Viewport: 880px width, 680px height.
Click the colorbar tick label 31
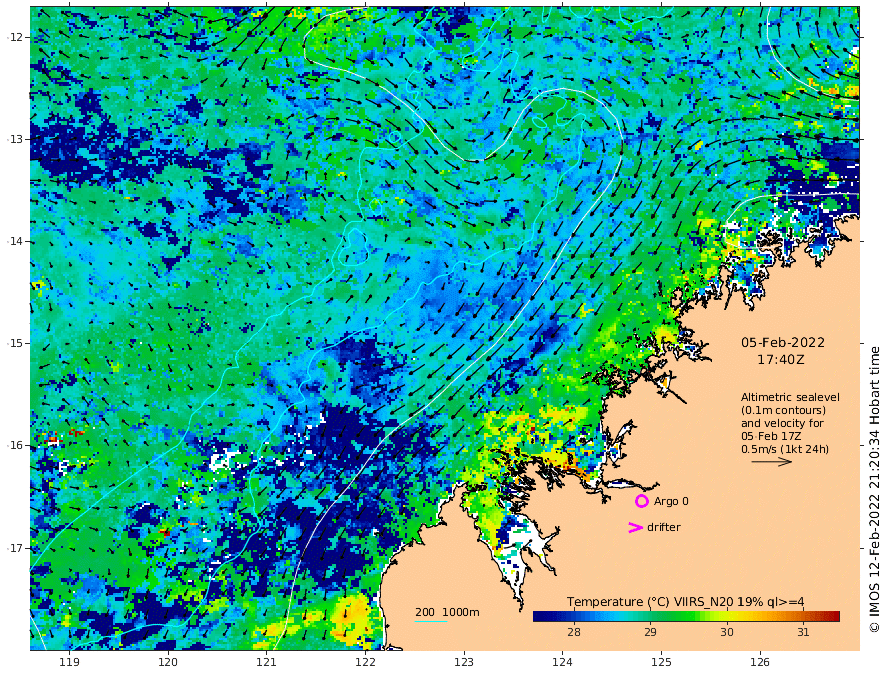[x=803, y=632]
